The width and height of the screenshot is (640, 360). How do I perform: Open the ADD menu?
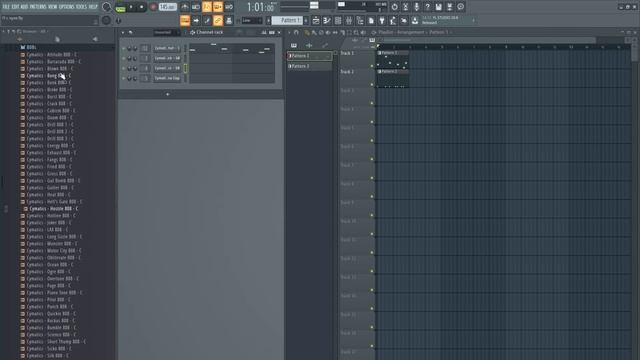24,7
